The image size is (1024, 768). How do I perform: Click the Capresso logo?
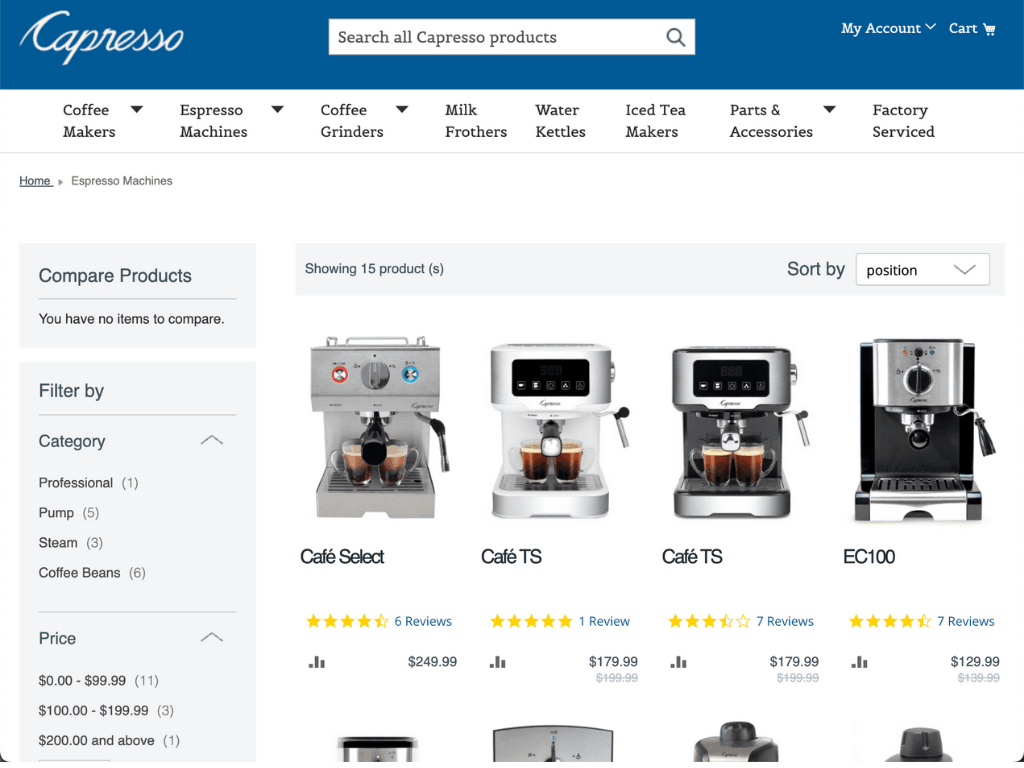click(101, 38)
